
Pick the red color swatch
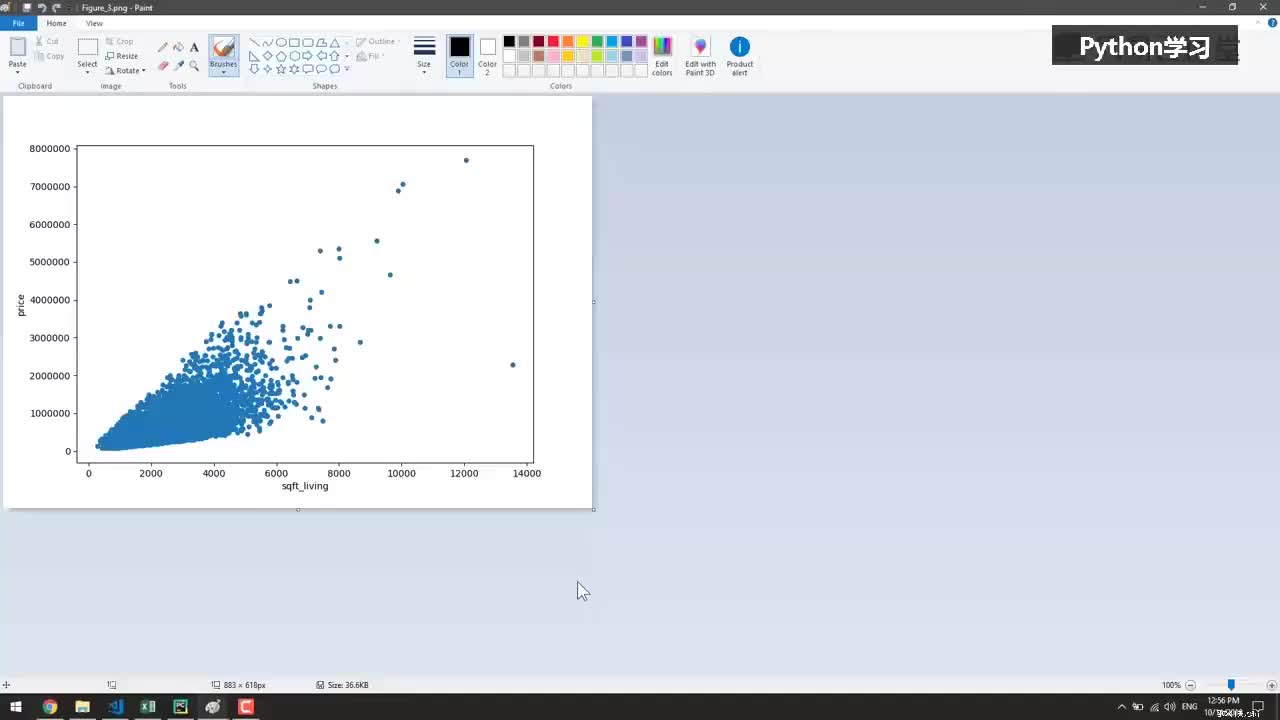(x=553, y=42)
